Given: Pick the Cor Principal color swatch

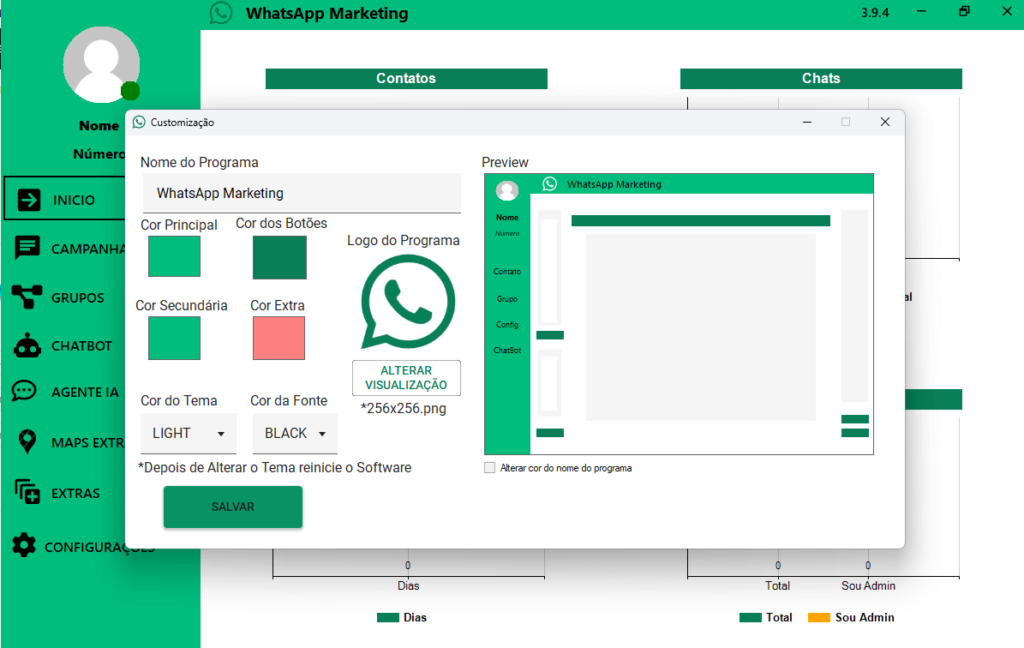Looking at the screenshot, I should coord(174,256).
